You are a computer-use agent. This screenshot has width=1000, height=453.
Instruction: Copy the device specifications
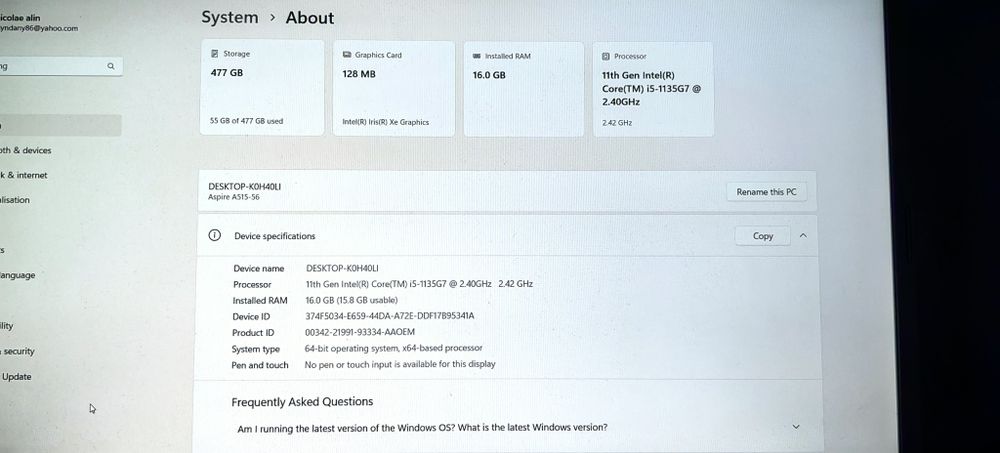[763, 236]
